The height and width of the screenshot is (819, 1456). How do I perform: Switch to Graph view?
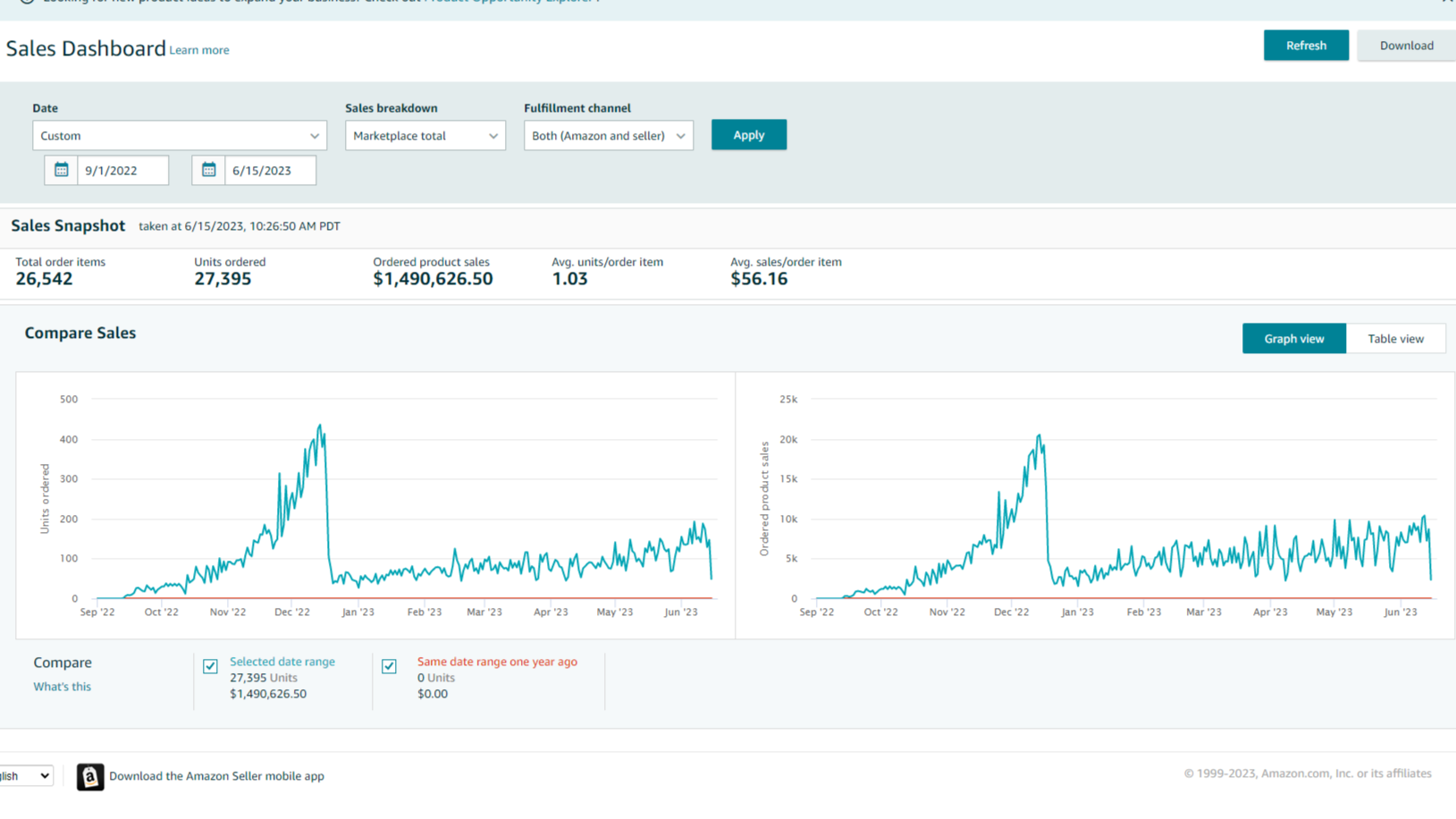coord(1294,339)
